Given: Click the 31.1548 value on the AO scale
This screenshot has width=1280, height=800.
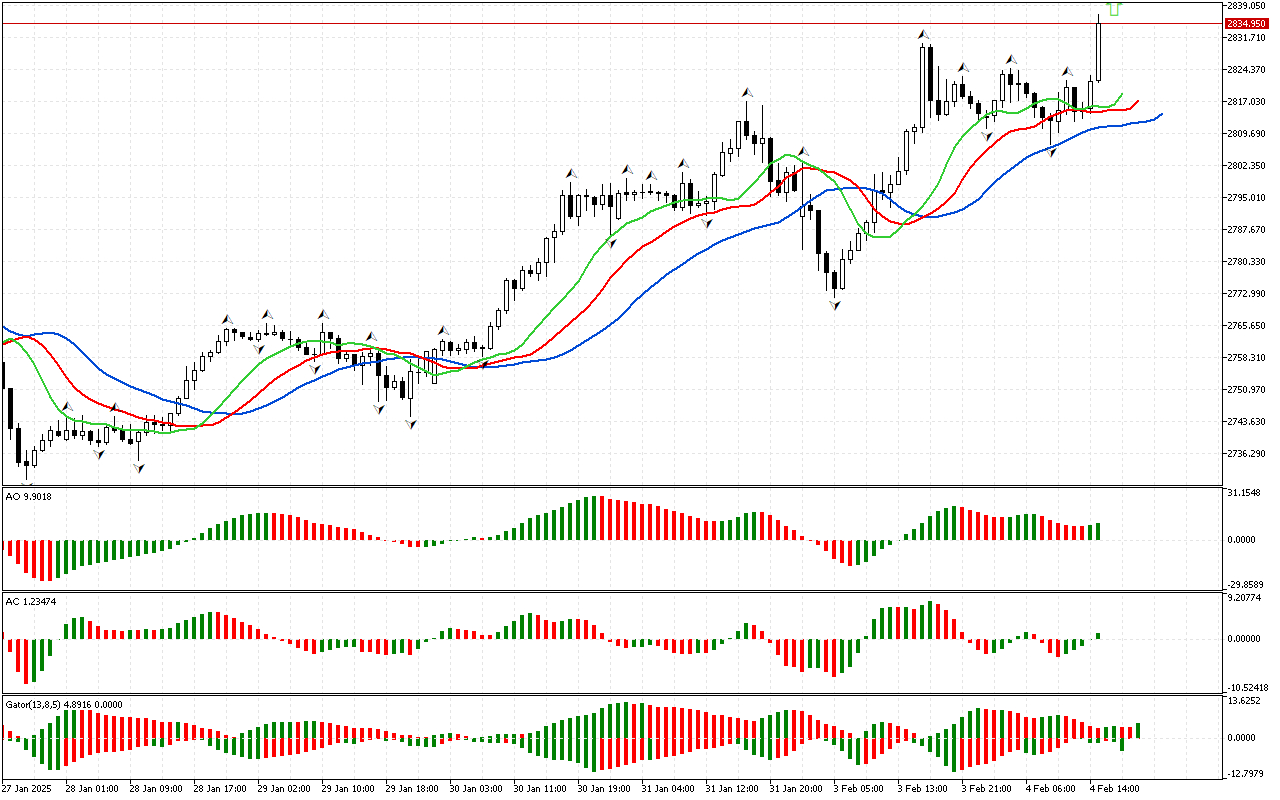Looking at the screenshot, I should 1244,494.
